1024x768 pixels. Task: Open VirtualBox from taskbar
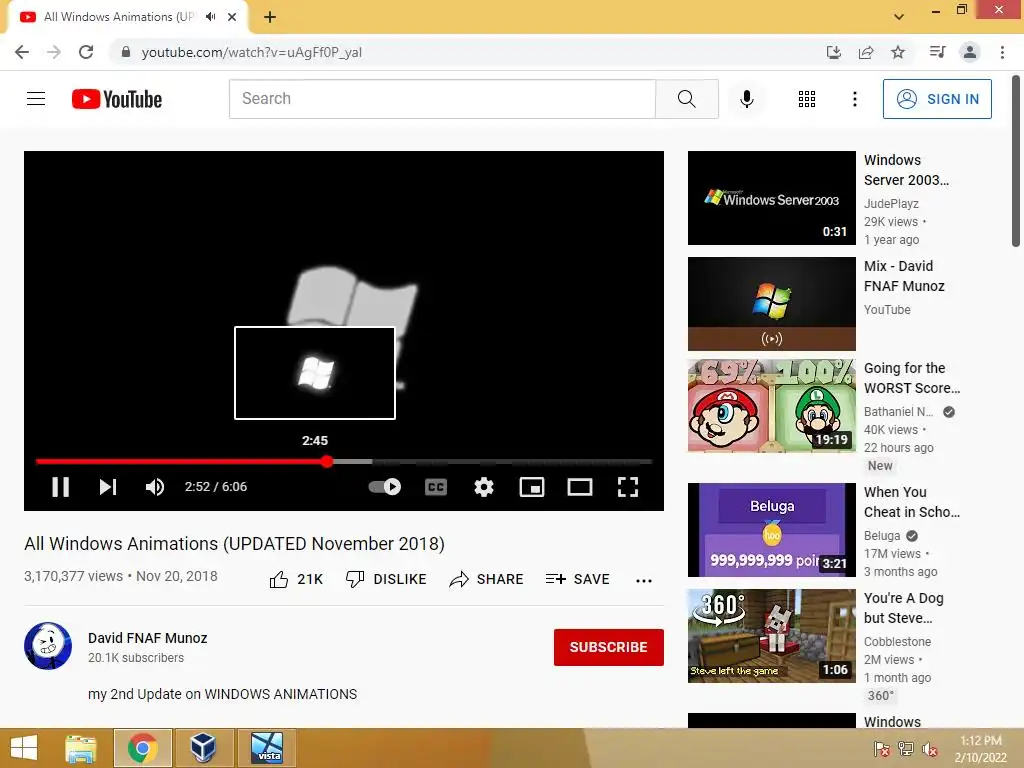(204, 748)
